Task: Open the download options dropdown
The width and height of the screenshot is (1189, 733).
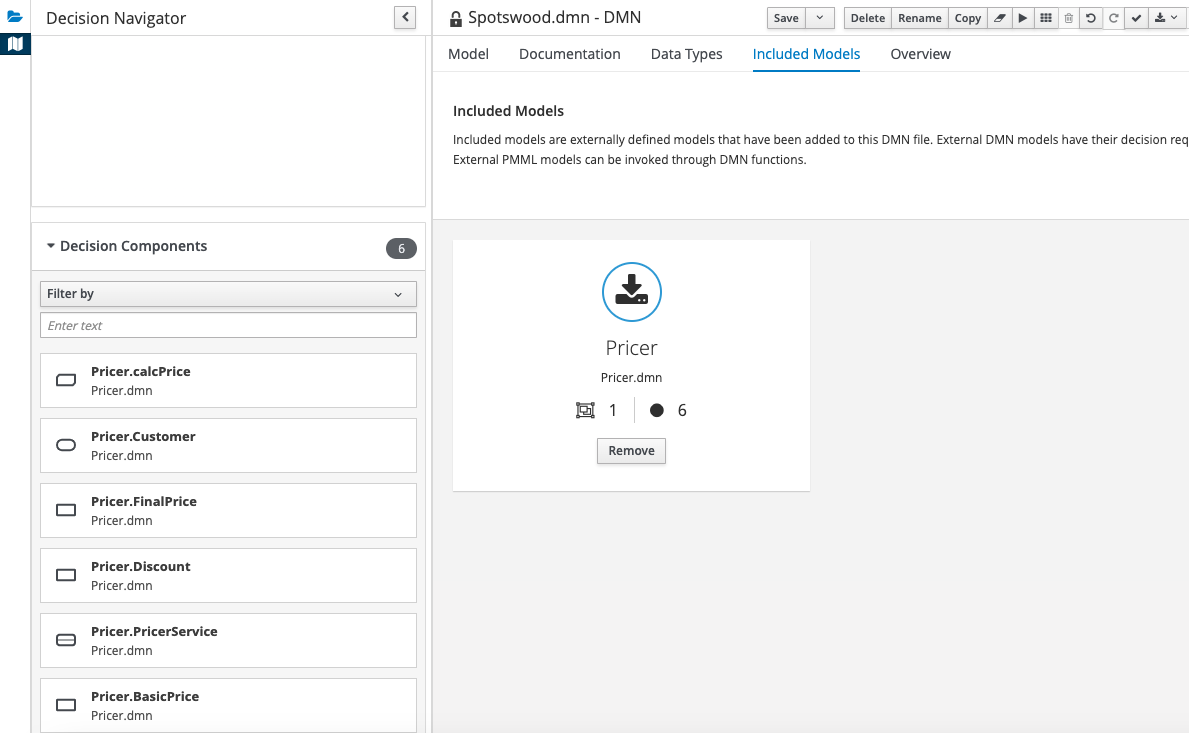Action: [1166, 18]
